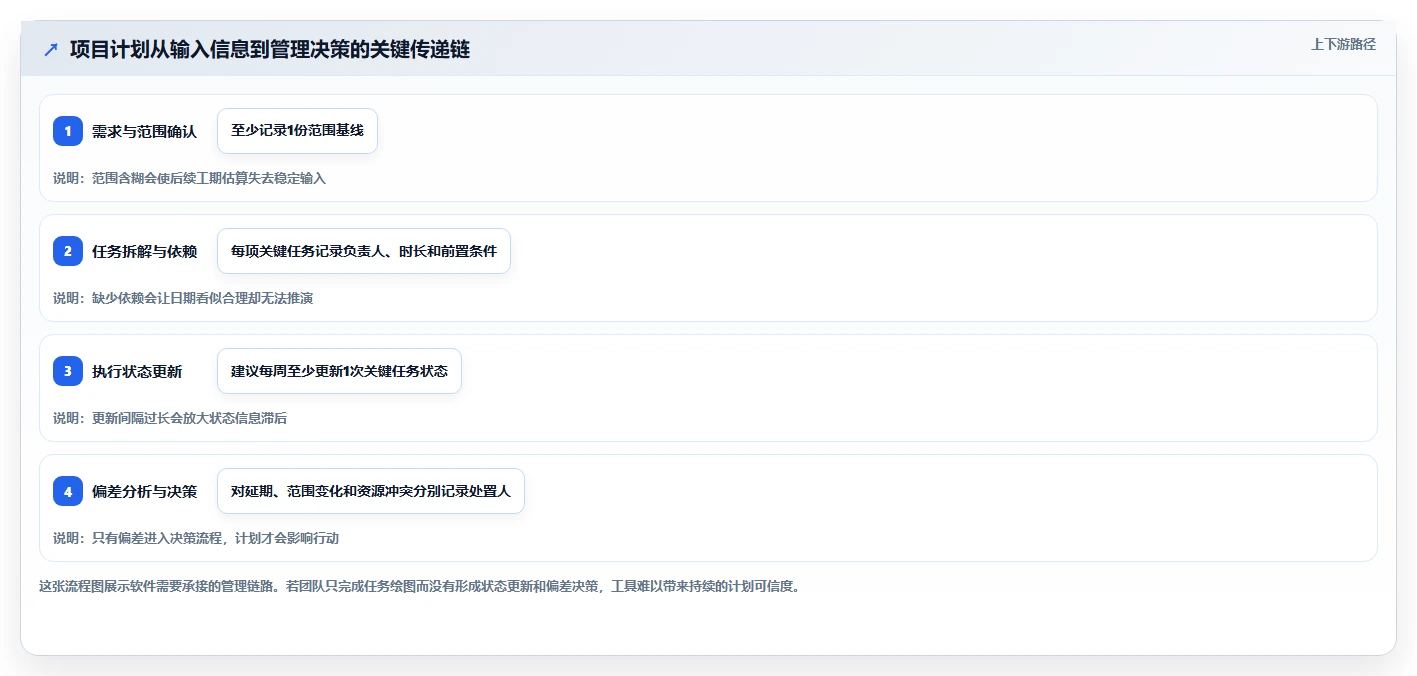Click the step number 4 badge
The image size is (1417, 676).
tap(68, 491)
